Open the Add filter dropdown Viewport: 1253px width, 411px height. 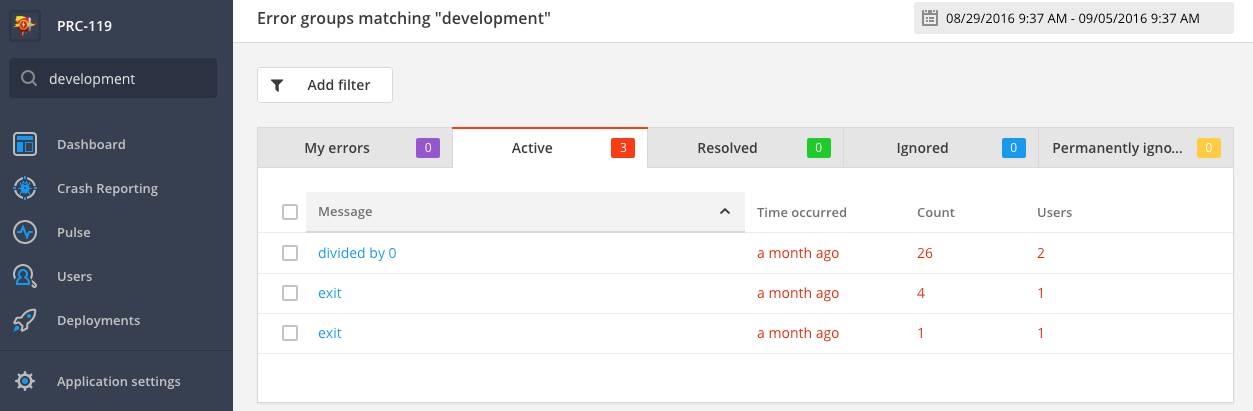pos(325,85)
